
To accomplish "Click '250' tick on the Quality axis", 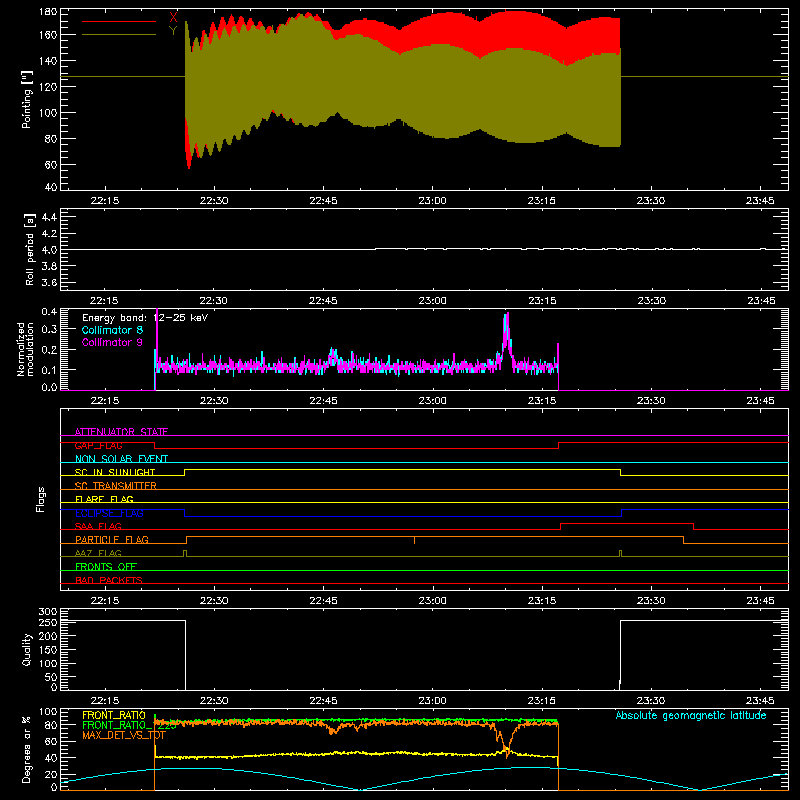I will click(x=48, y=622).
